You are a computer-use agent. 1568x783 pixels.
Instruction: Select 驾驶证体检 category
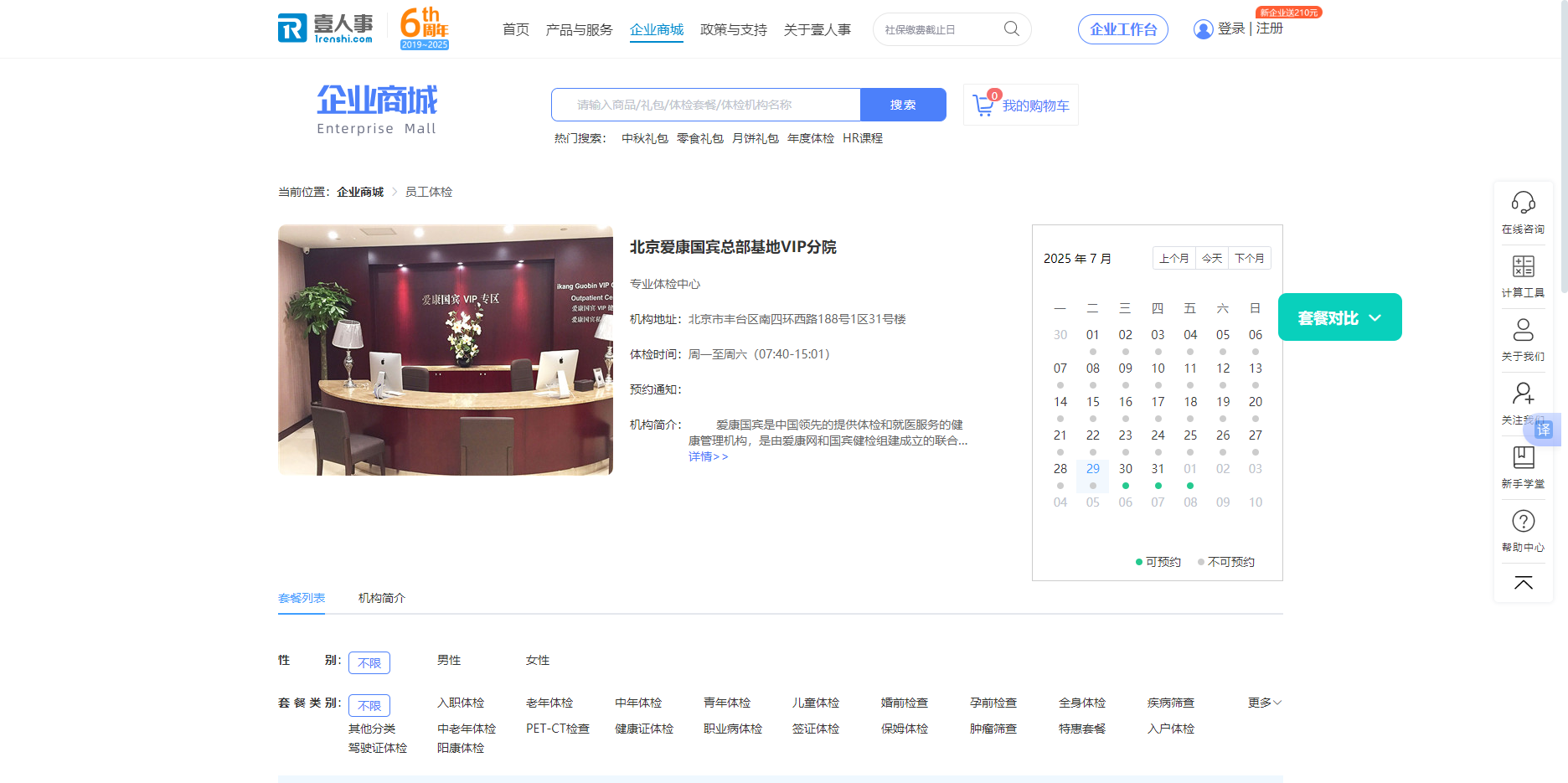378,749
